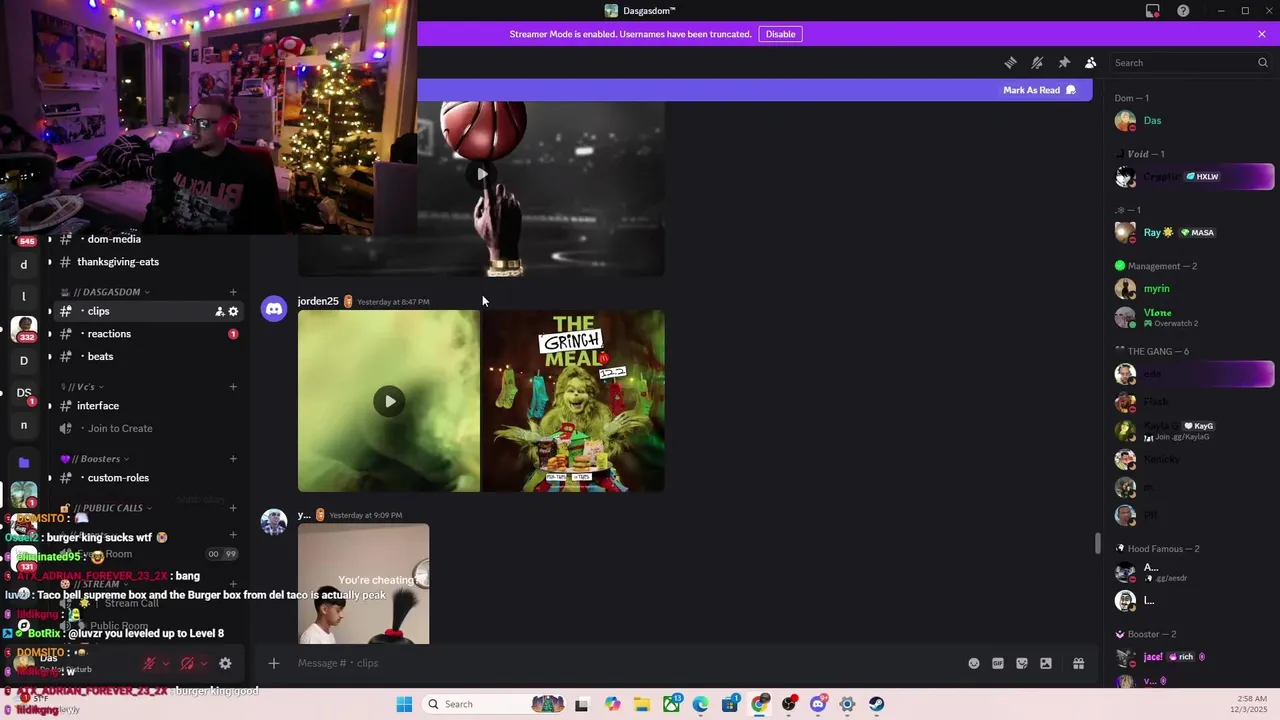Open the Nitro gift icon
This screenshot has height=720, width=1280.
[x=1079, y=663]
